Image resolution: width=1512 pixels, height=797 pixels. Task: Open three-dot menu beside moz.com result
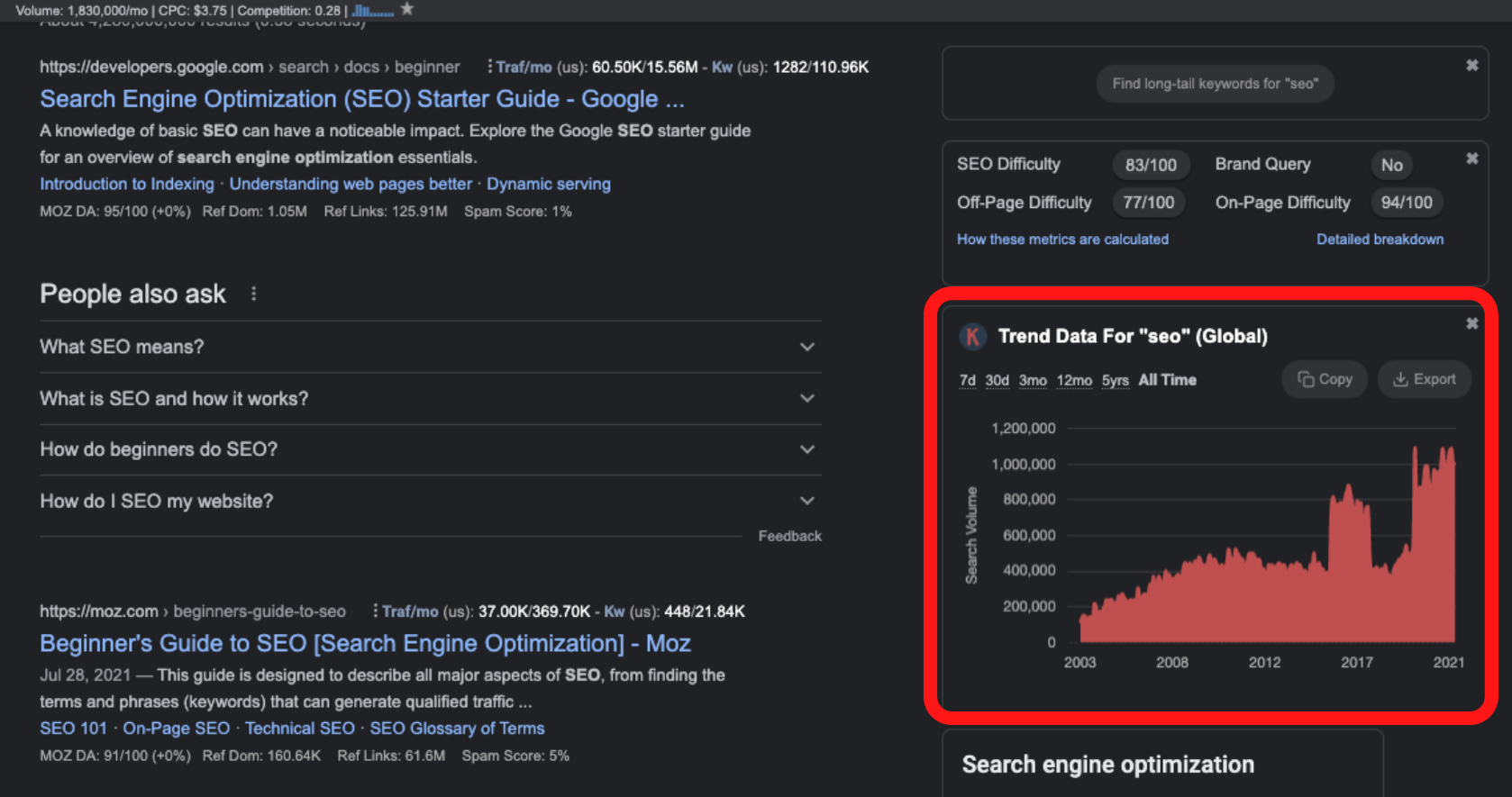coord(375,611)
